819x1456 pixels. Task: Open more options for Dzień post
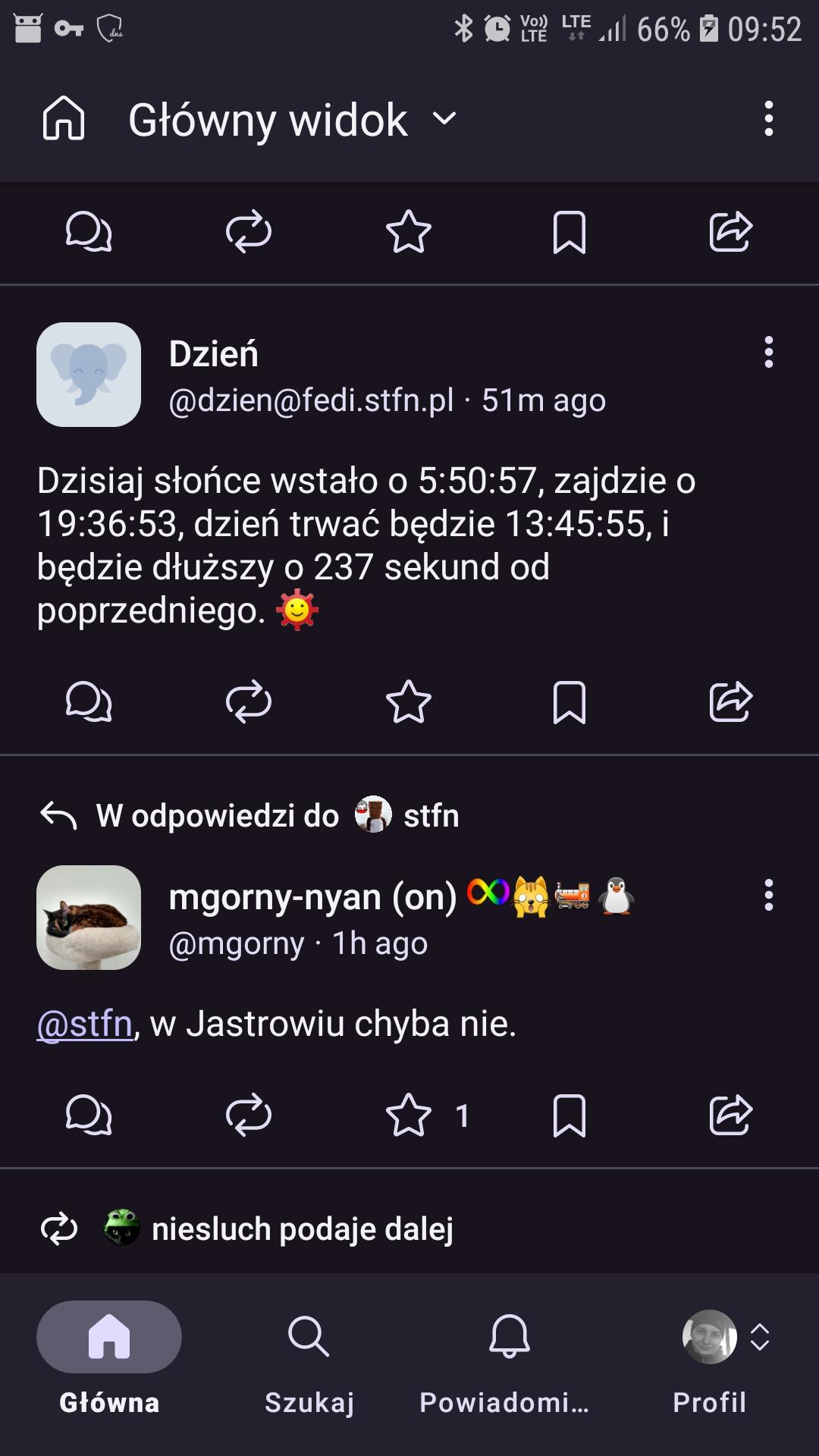(768, 353)
